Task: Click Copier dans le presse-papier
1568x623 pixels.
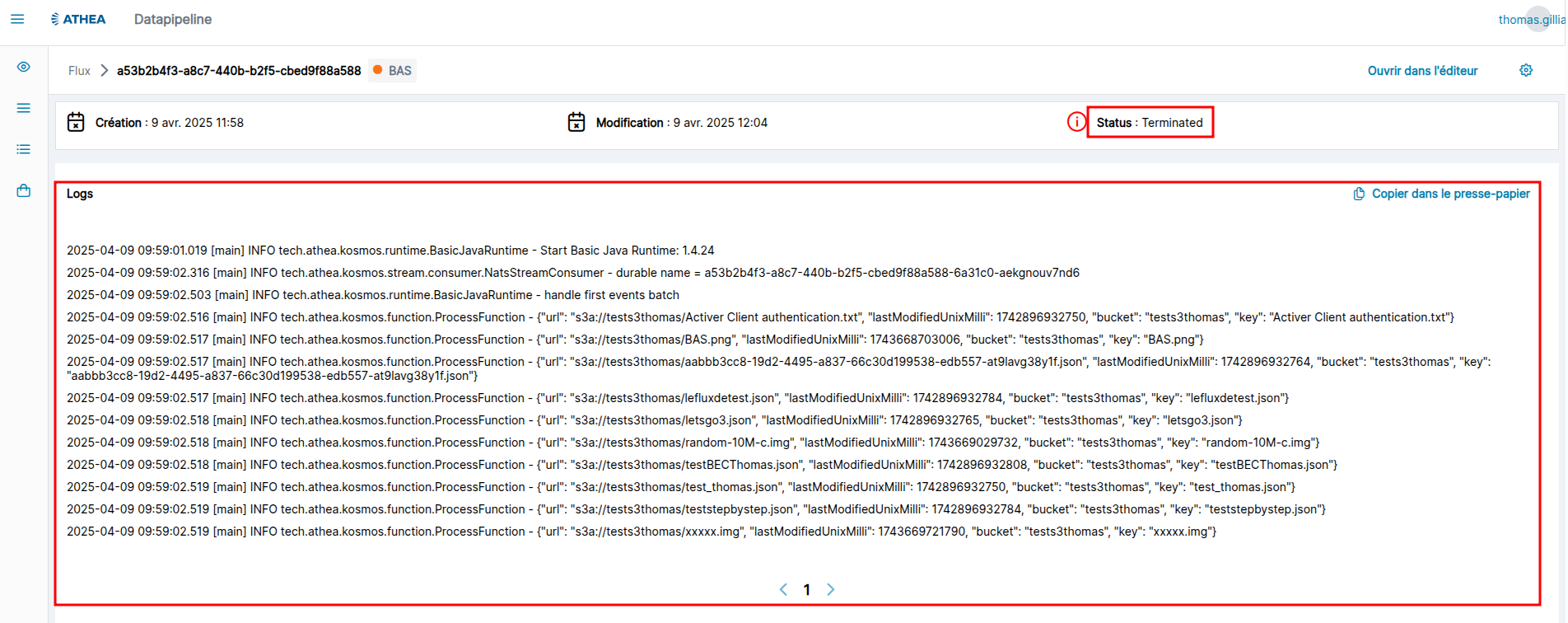Action: [1450, 194]
